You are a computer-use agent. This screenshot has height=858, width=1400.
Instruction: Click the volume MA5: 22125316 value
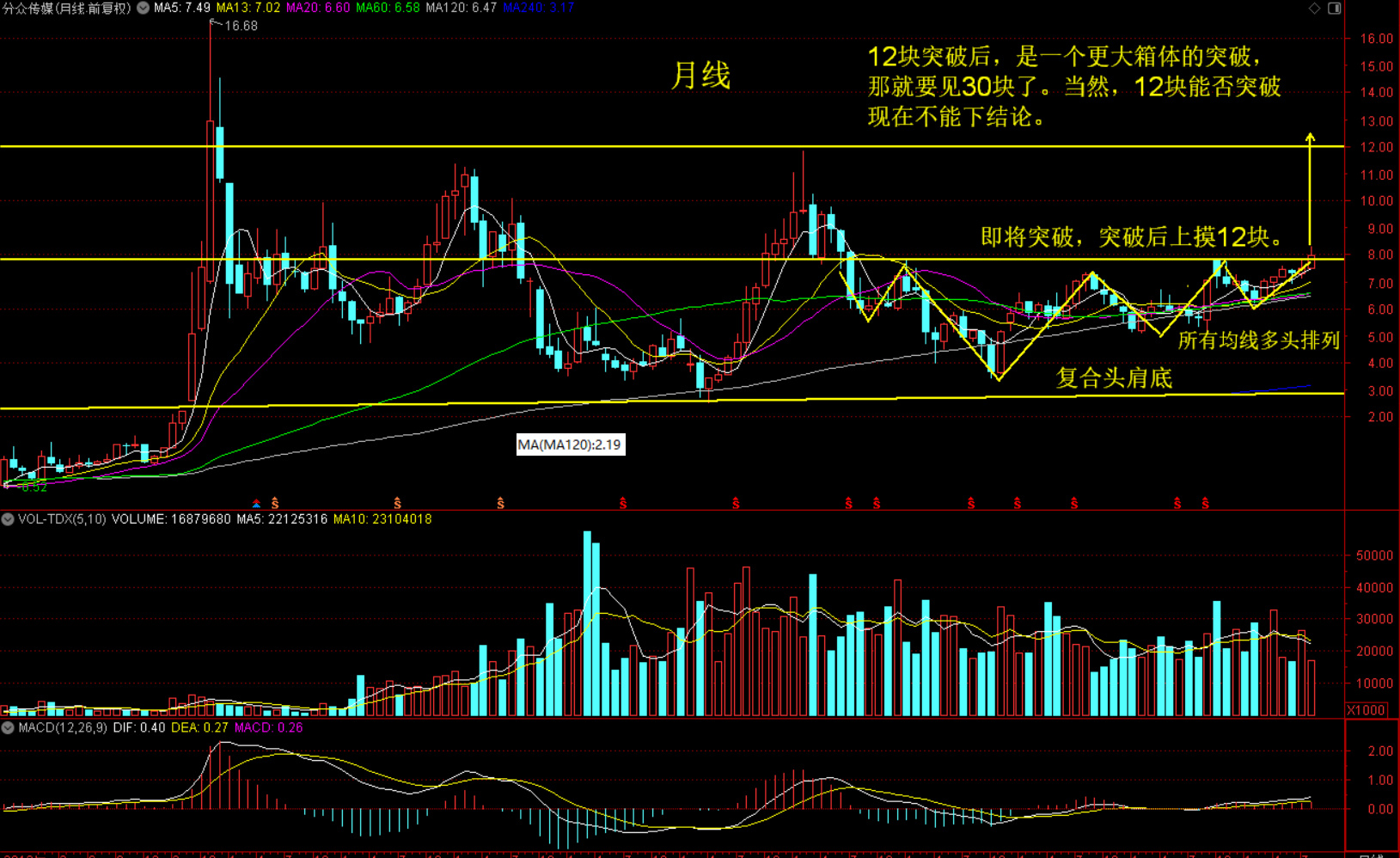tap(282, 519)
